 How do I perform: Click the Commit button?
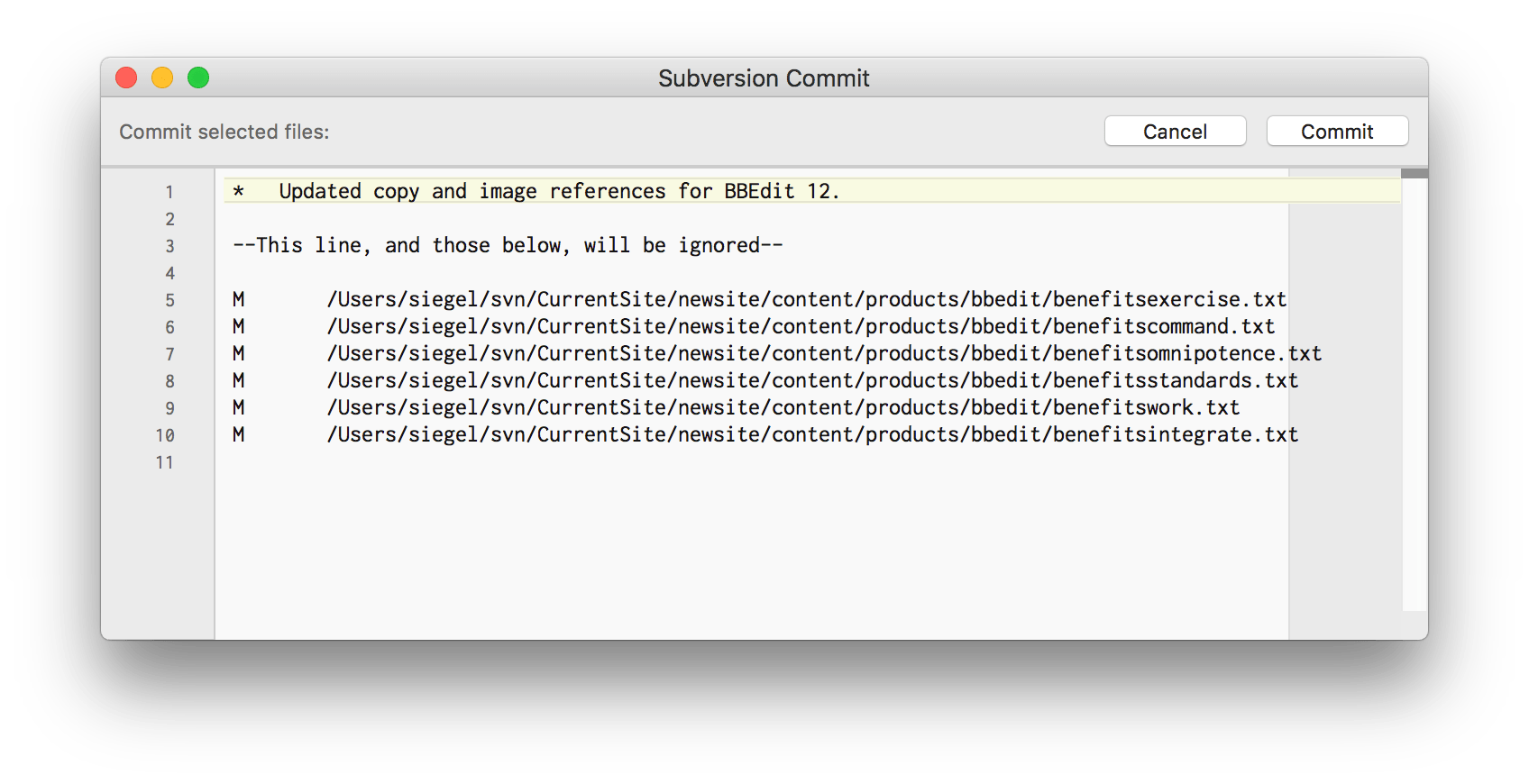click(x=1337, y=132)
